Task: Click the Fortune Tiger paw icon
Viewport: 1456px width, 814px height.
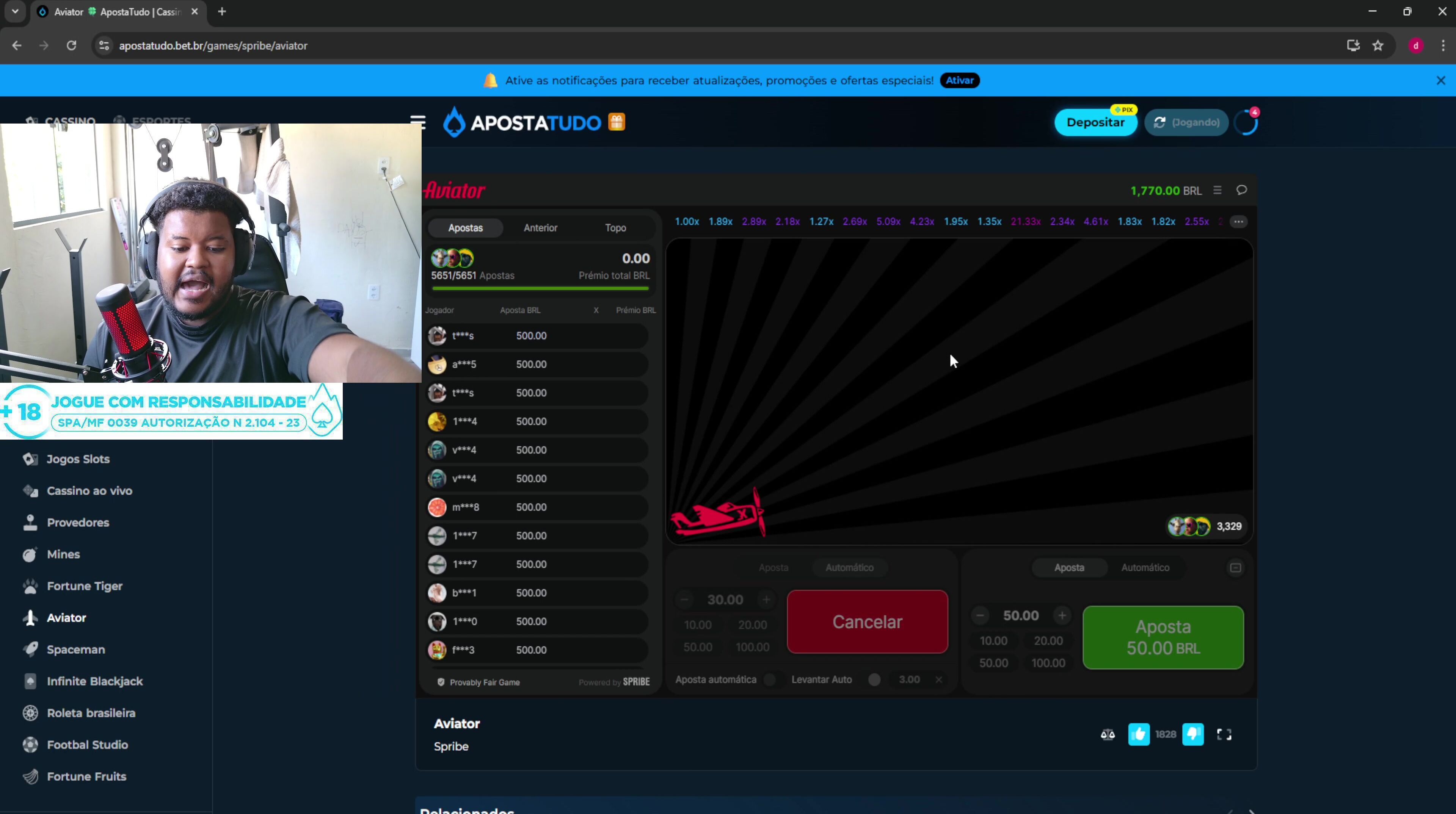Action: tap(30, 586)
